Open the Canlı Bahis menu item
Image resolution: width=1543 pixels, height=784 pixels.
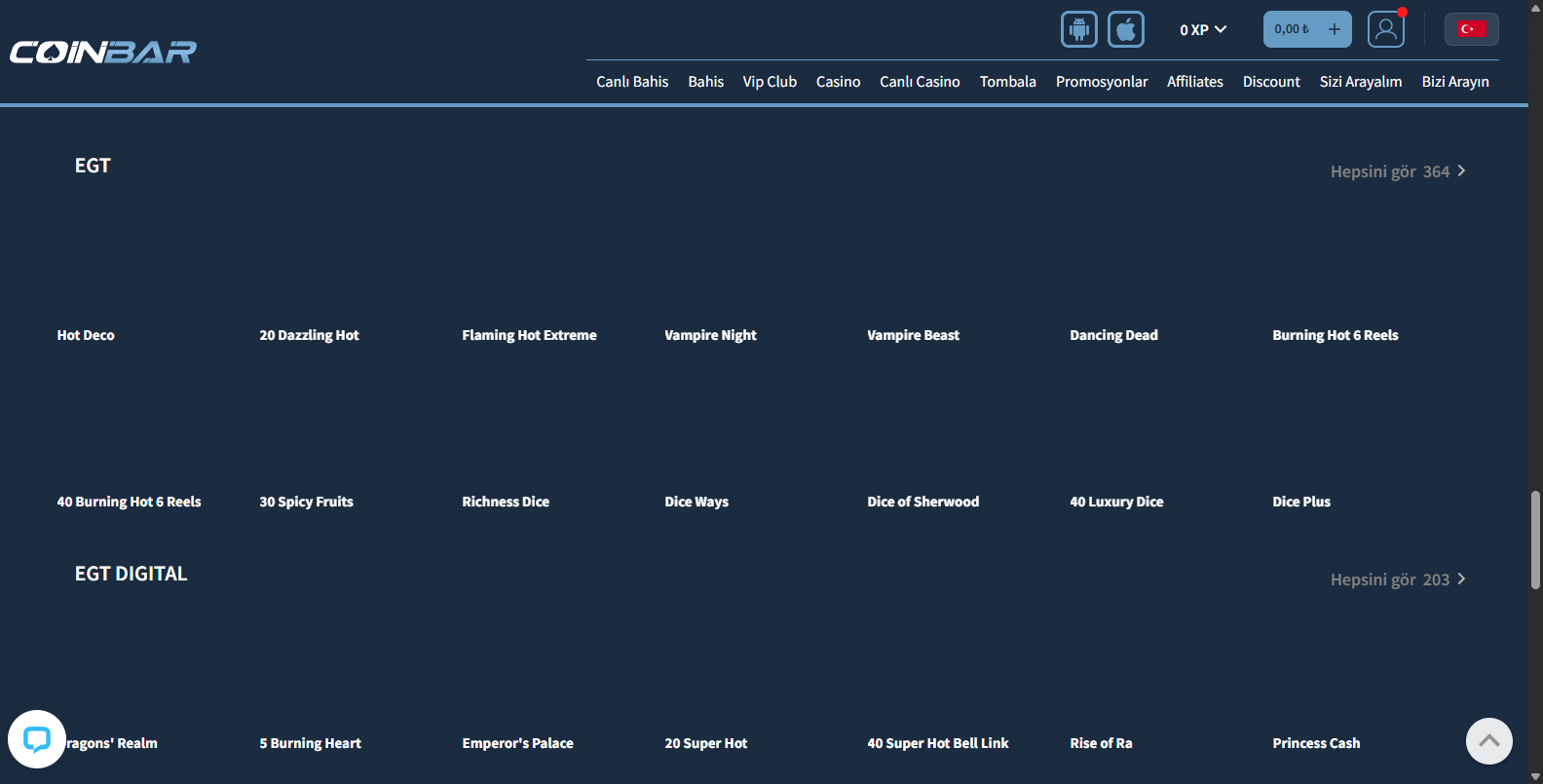632,82
